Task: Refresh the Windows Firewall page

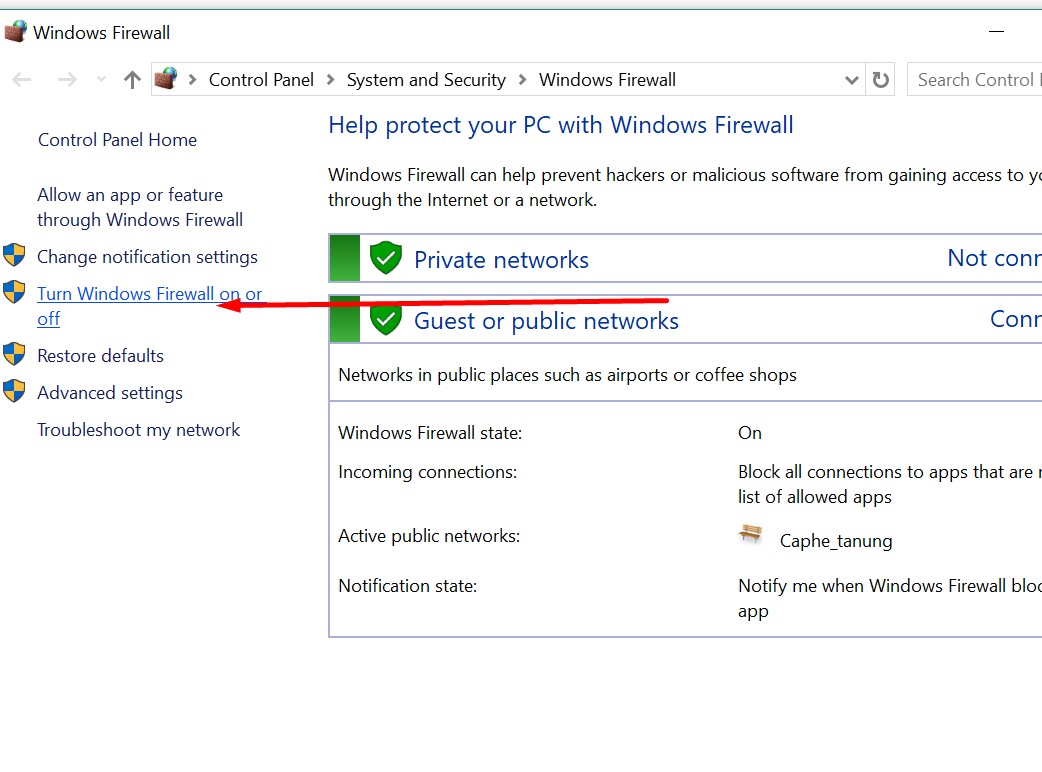Action: pos(881,80)
